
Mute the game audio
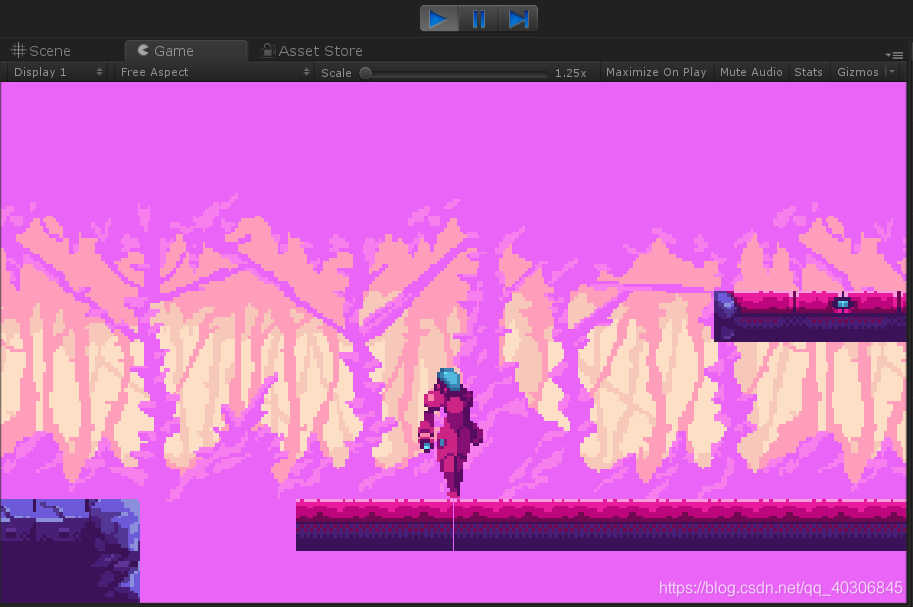pos(751,71)
